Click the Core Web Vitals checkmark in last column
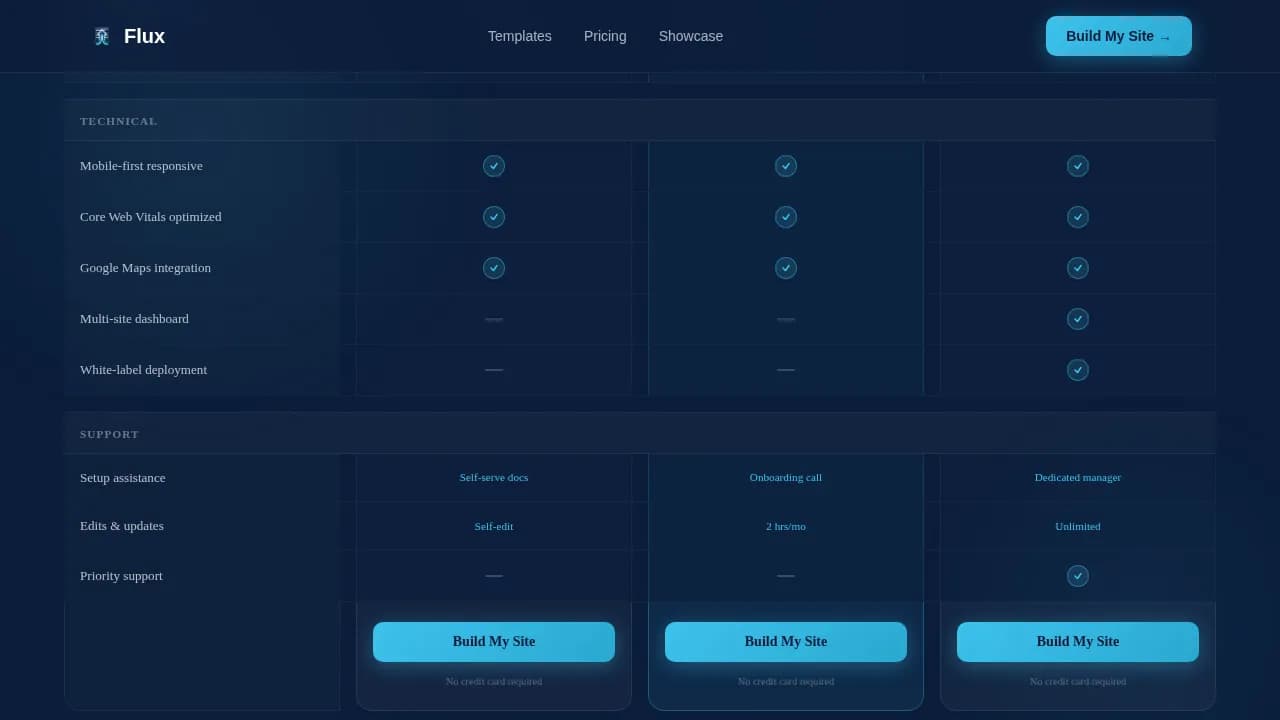The height and width of the screenshot is (720, 1280). [1077, 217]
